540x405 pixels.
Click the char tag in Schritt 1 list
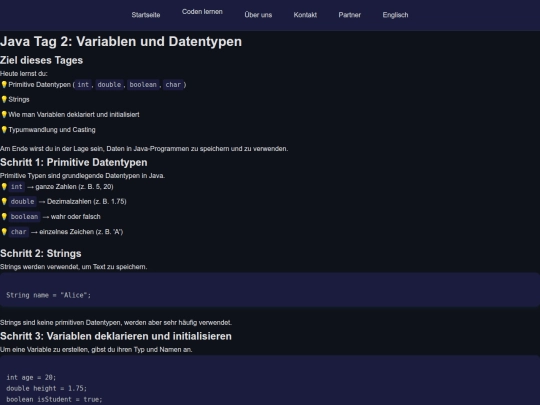(x=18, y=232)
